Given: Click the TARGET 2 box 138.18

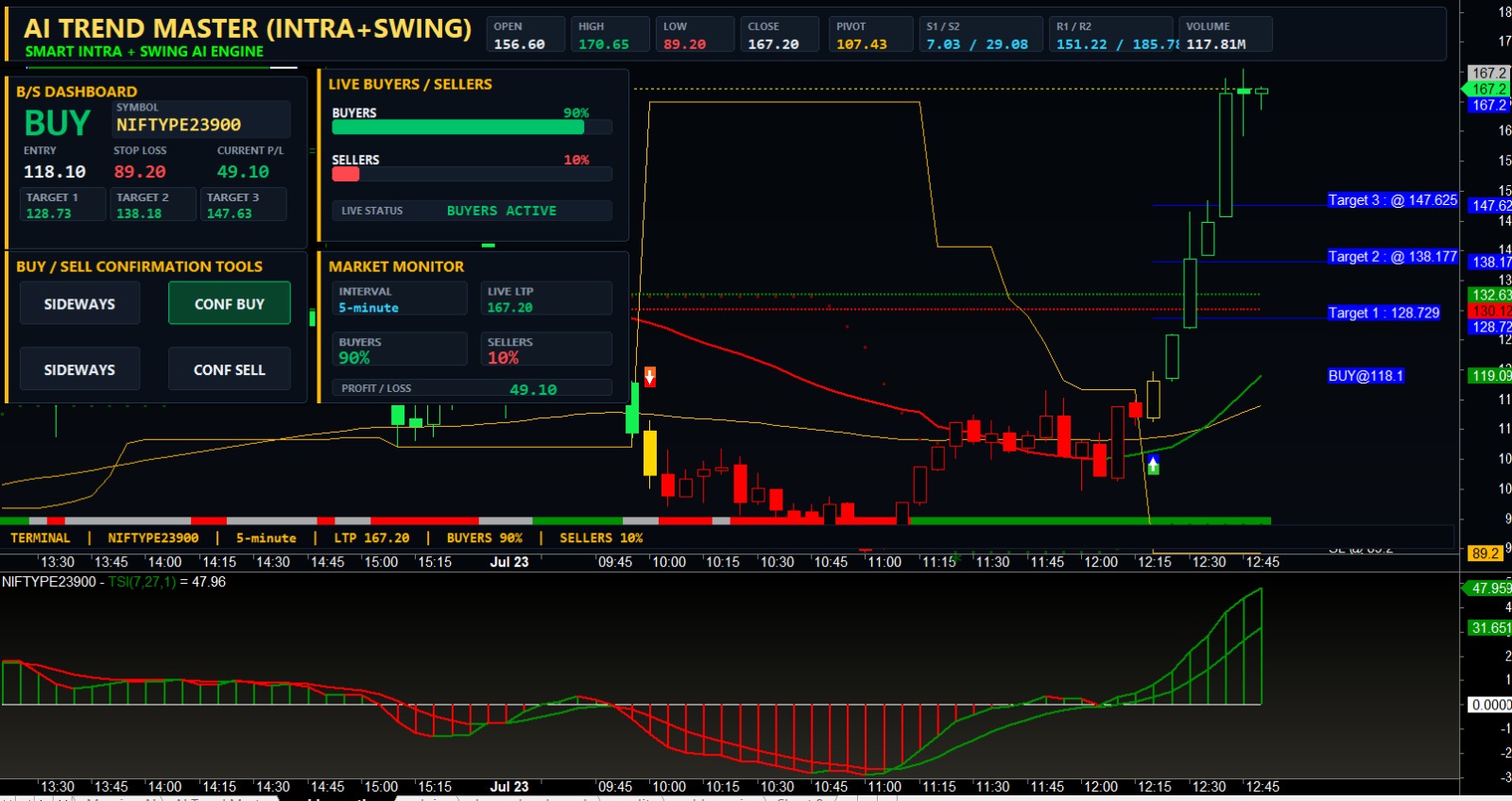Looking at the screenshot, I should pos(154,204).
